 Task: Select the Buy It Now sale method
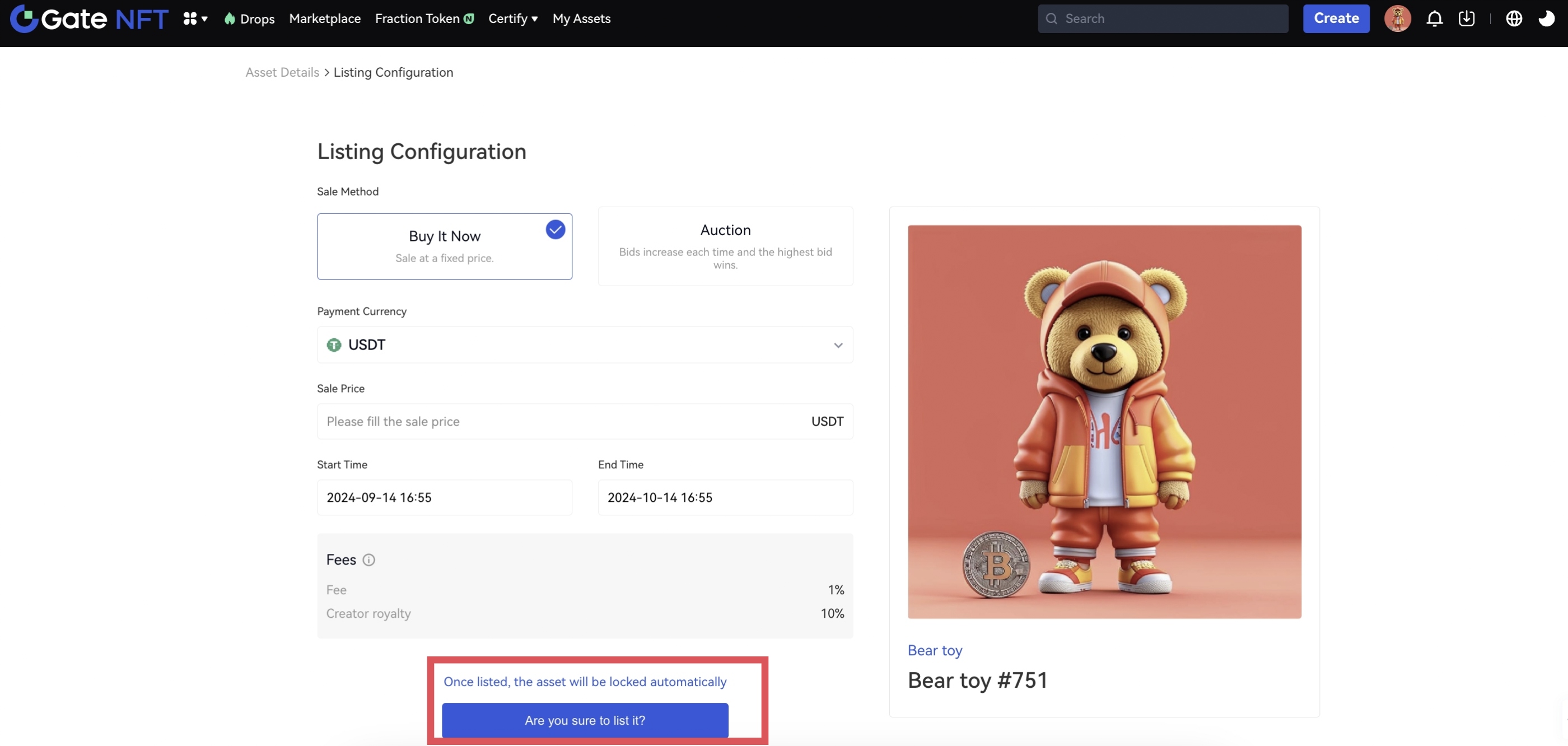tap(444, 246)
